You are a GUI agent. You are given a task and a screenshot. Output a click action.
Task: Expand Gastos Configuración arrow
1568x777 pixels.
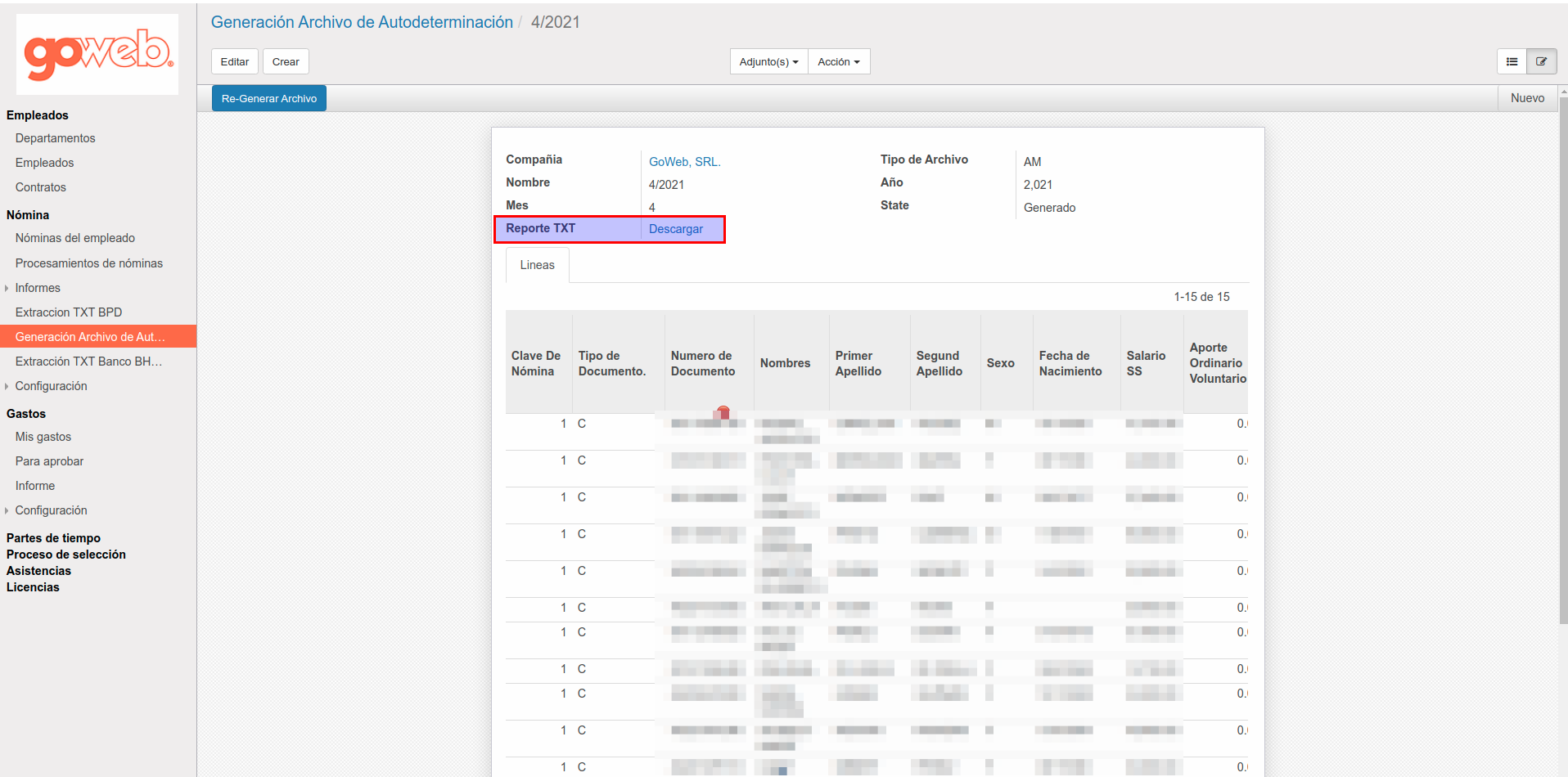coord(7,510)
